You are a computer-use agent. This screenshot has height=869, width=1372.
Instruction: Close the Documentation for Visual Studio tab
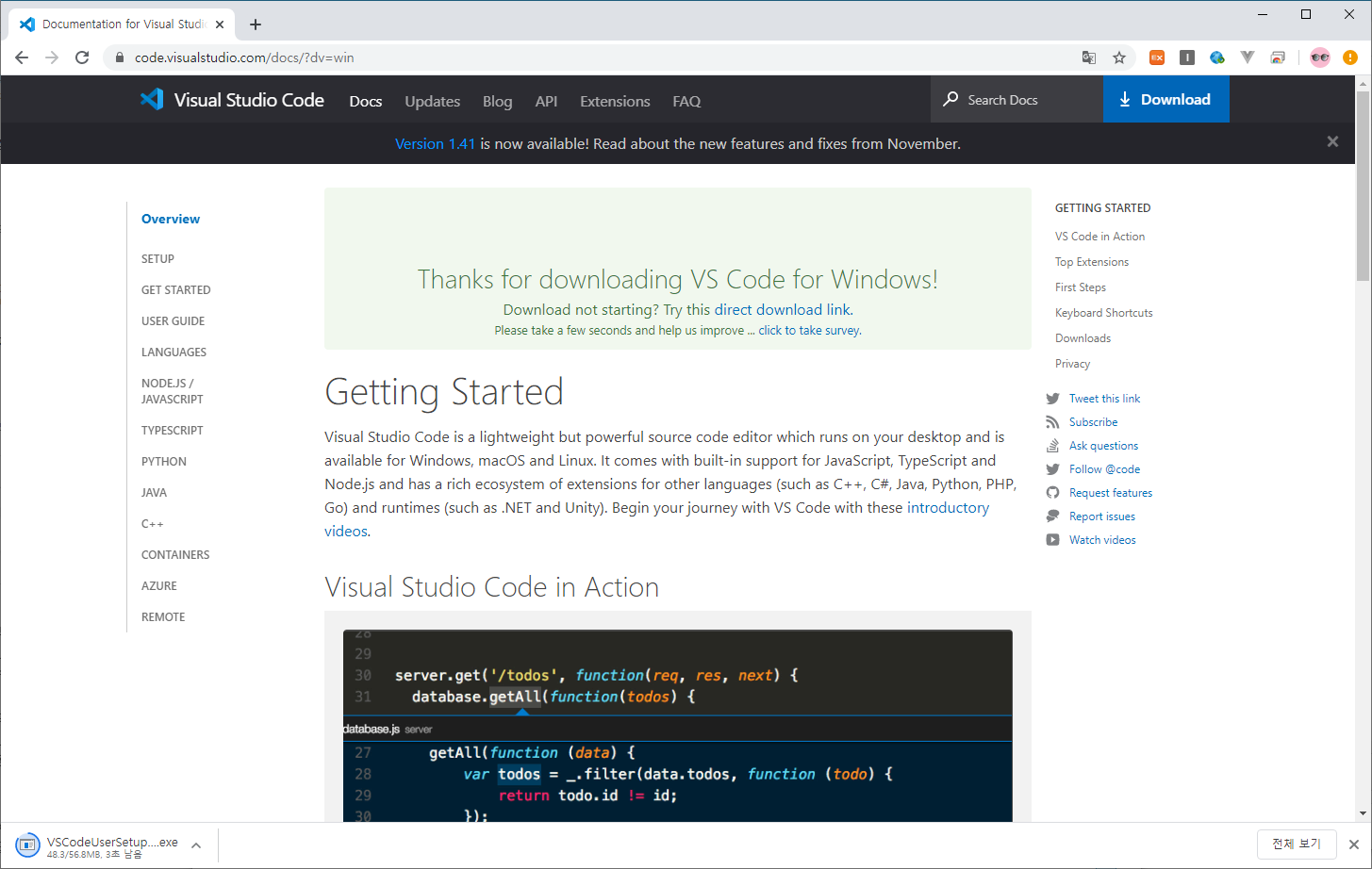pyautogui.click(x=220, y=25)
